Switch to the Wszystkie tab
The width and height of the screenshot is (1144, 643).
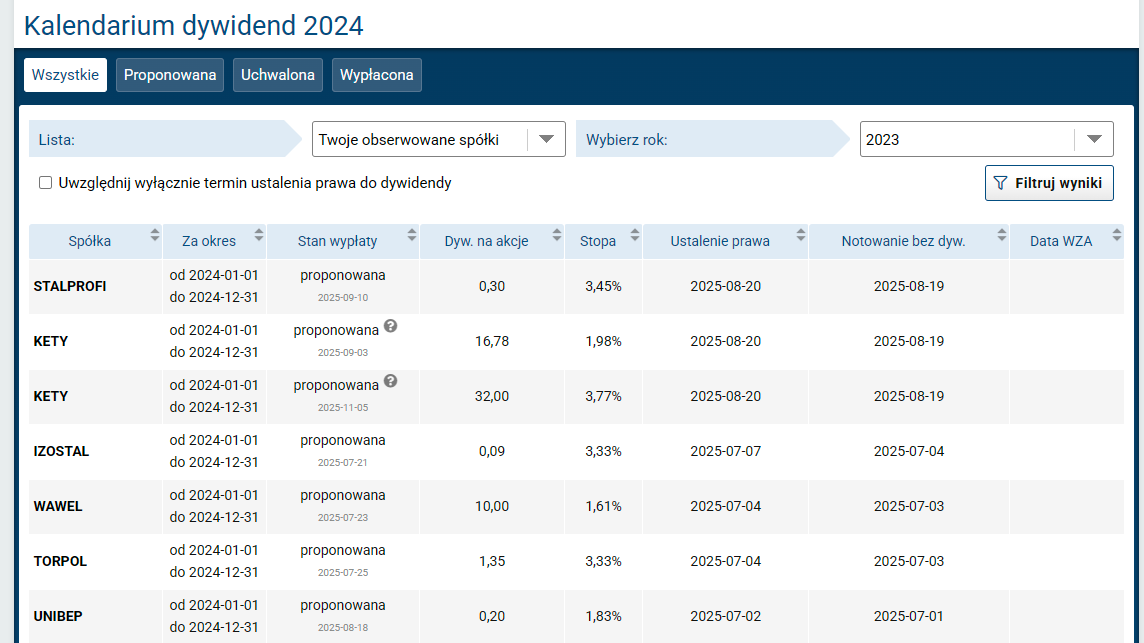pos(65,75)
